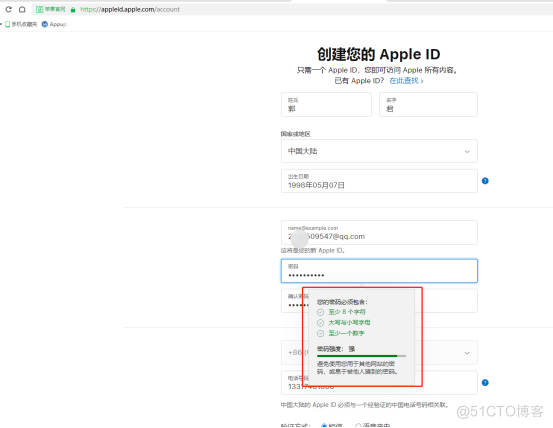Go to the browser home page icon

point(22,9)
